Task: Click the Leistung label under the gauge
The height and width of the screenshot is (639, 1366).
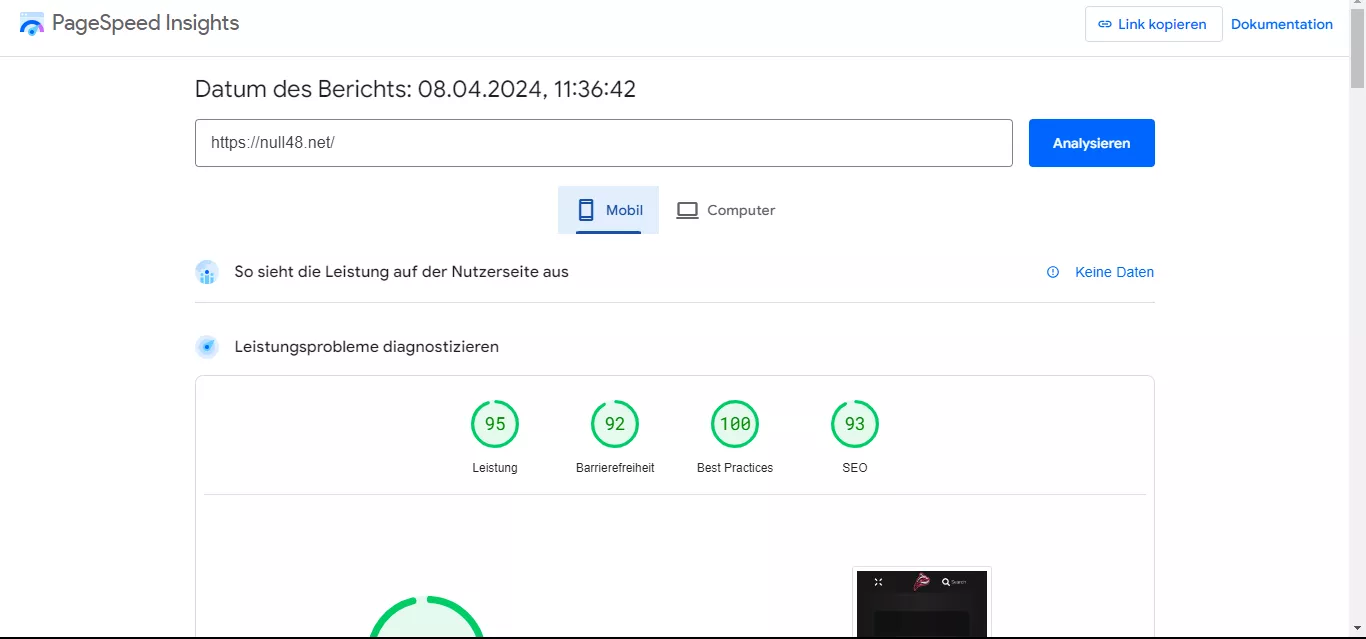Action: pos(495,468)
